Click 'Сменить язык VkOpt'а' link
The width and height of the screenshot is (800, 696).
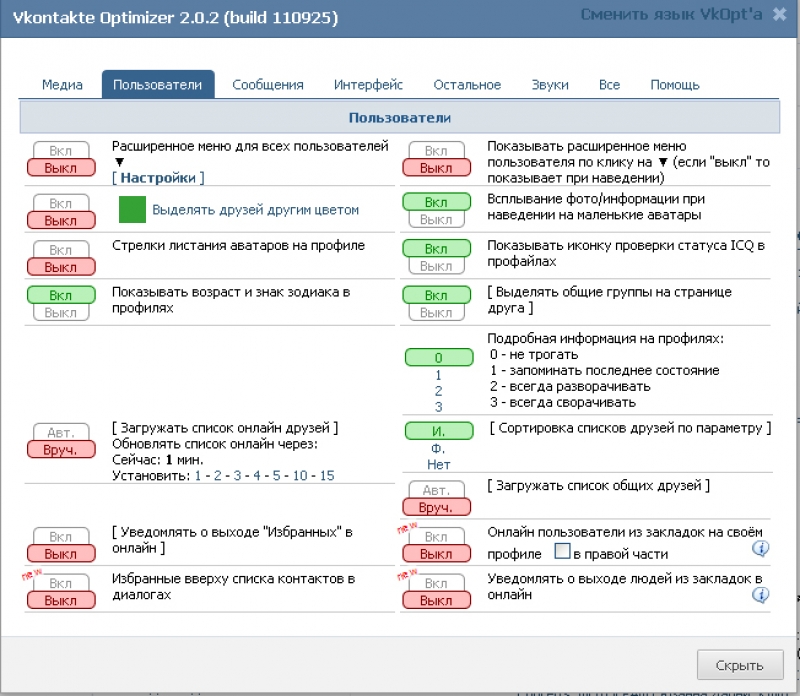pos(671,14)
